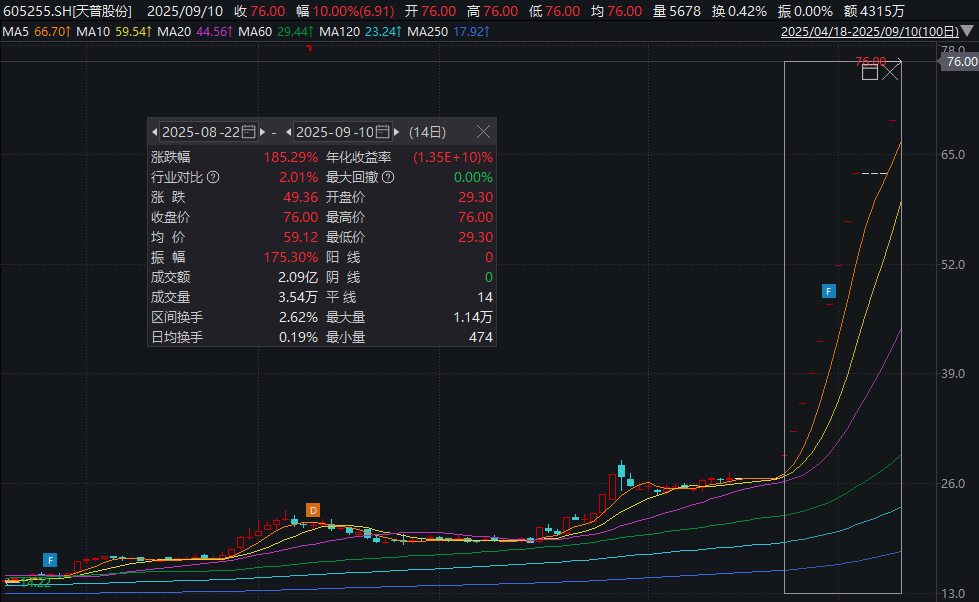The height and width of the screenshot is (602, 979).
Task: Click the blue F marker at chart start
Action: (49, 559)
